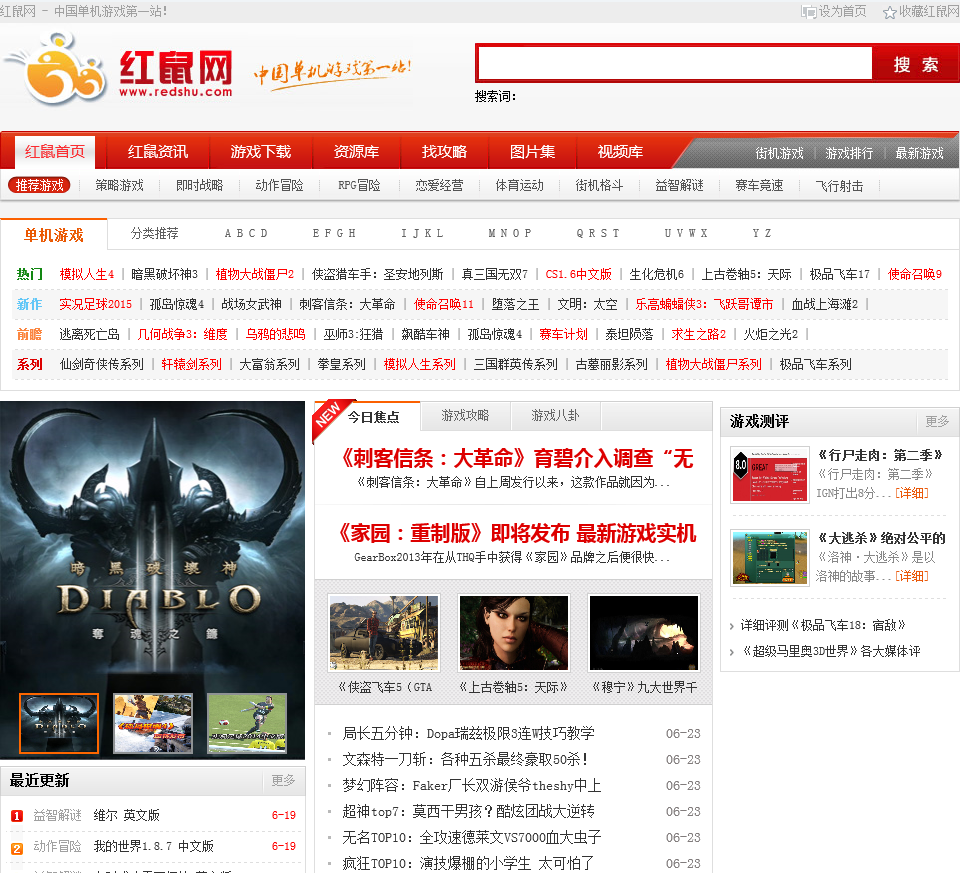Image resolution: width=960 pixels, height=873 pixels.
Task: Select the middle slideshow thumbnail with the red caption
Action: coord(153,724)
